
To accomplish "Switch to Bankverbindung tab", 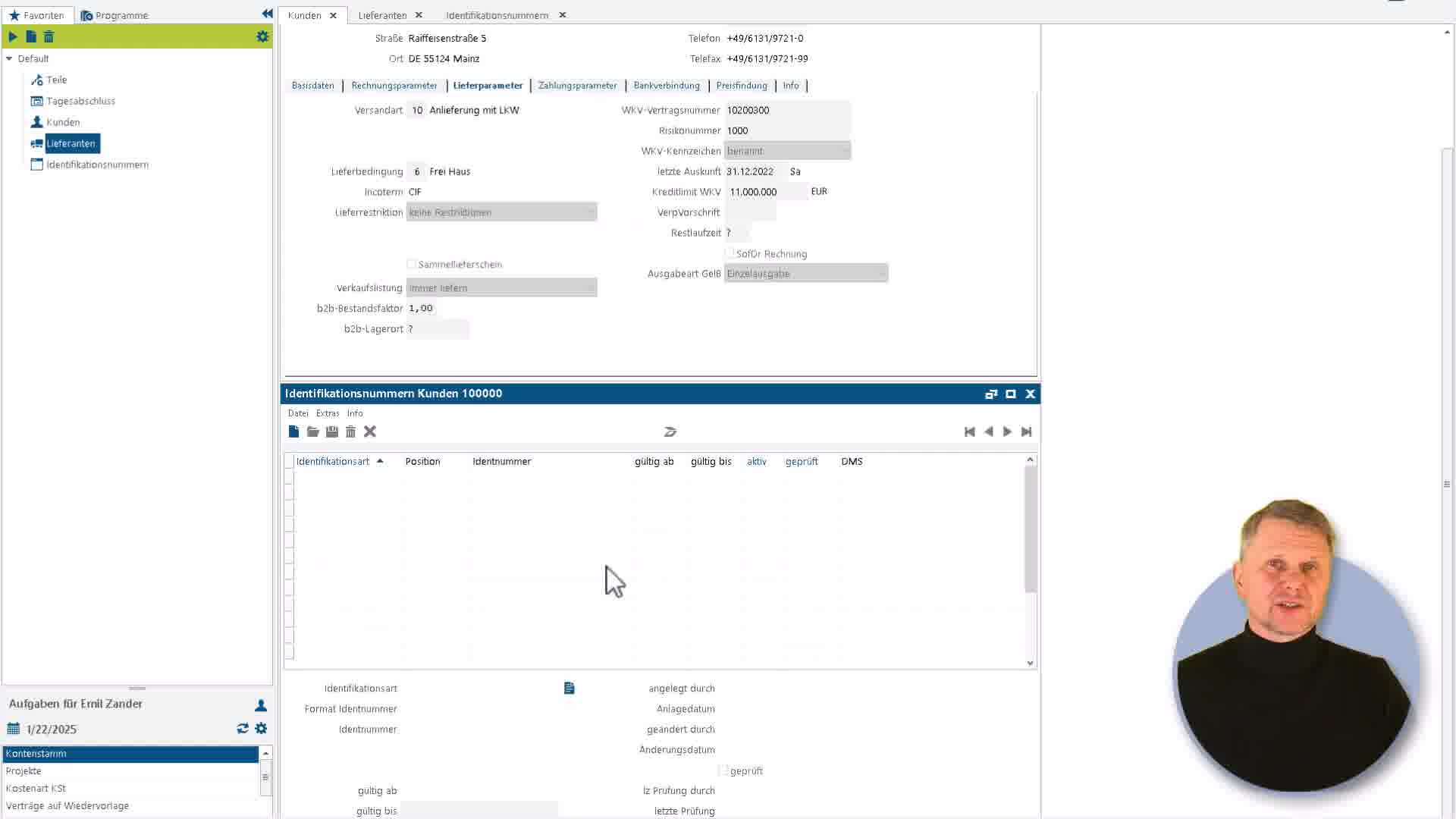I will (667, 86).
